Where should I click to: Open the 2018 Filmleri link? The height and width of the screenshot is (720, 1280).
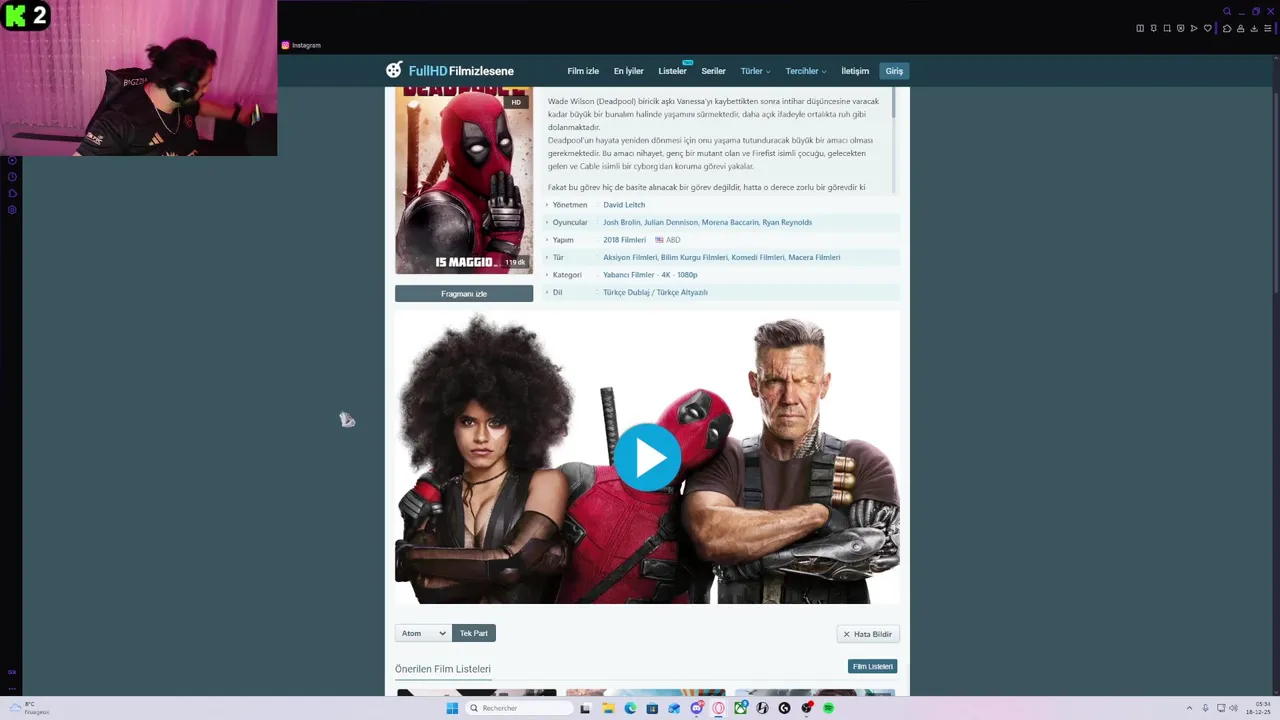tap(624, 240)
